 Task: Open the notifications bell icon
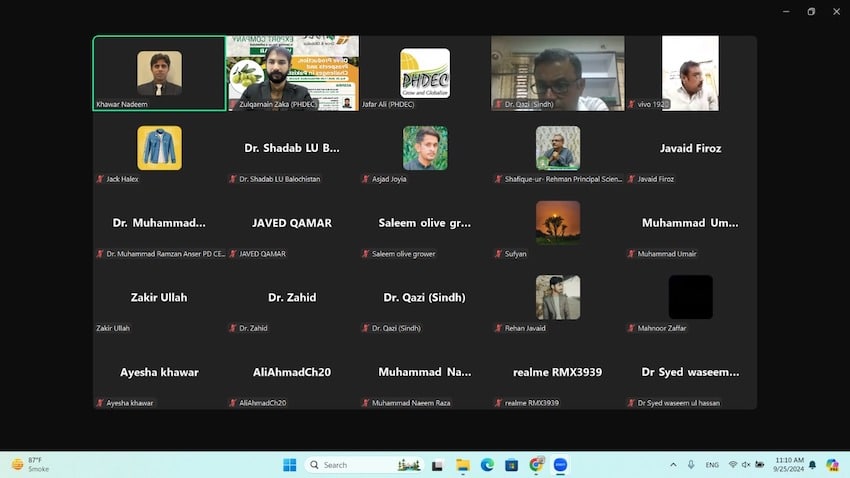click(812, 465)
